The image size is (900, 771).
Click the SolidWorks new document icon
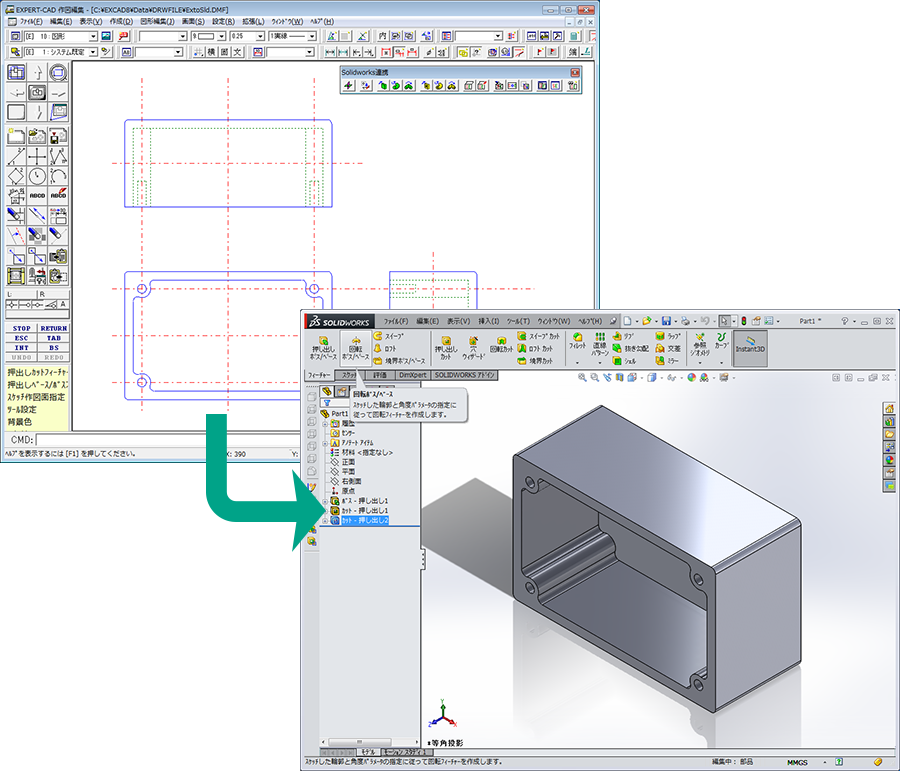[627, 321]
